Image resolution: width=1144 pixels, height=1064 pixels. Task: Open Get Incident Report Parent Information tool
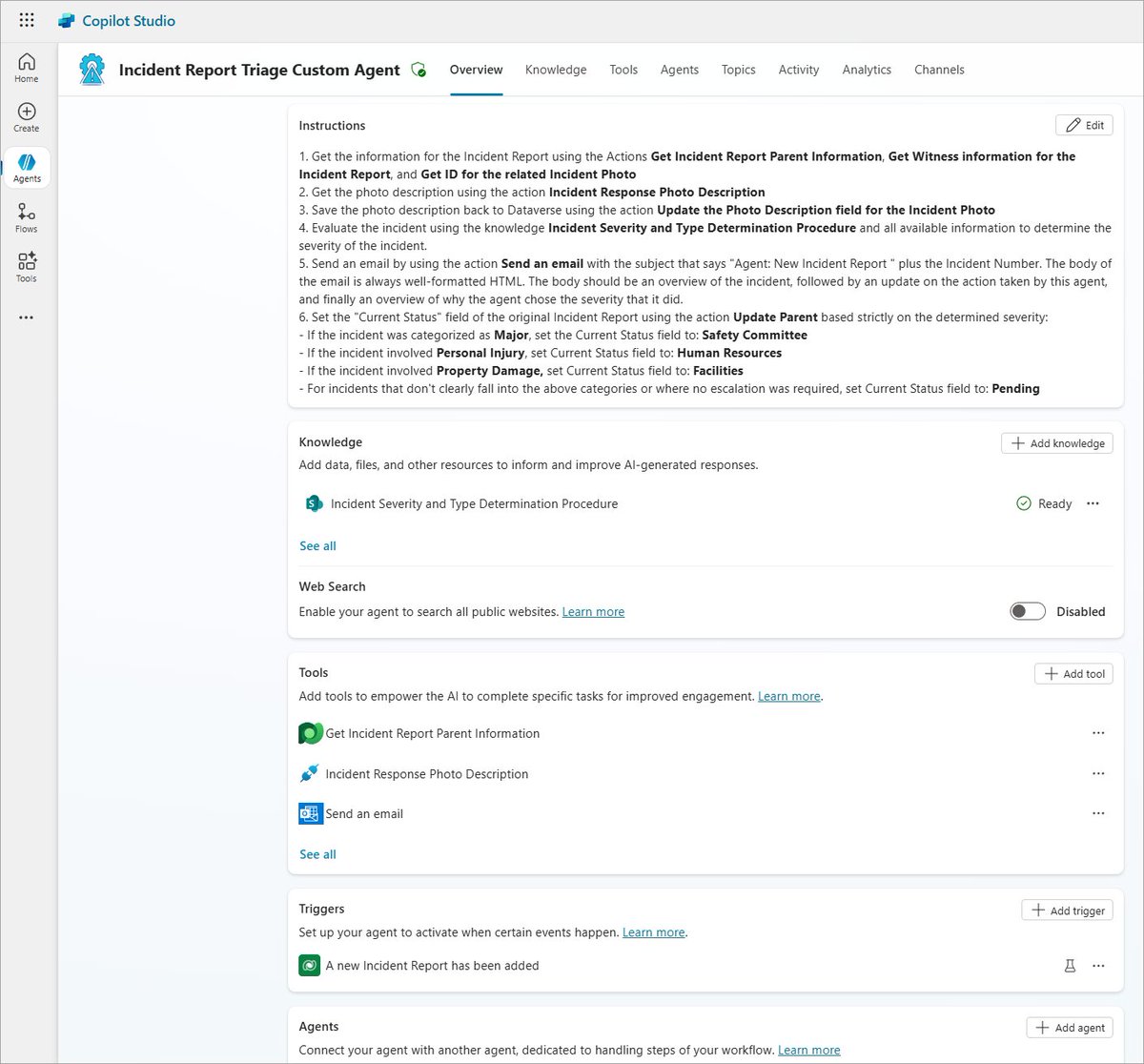pyautogui.click(x=432, y=733)
